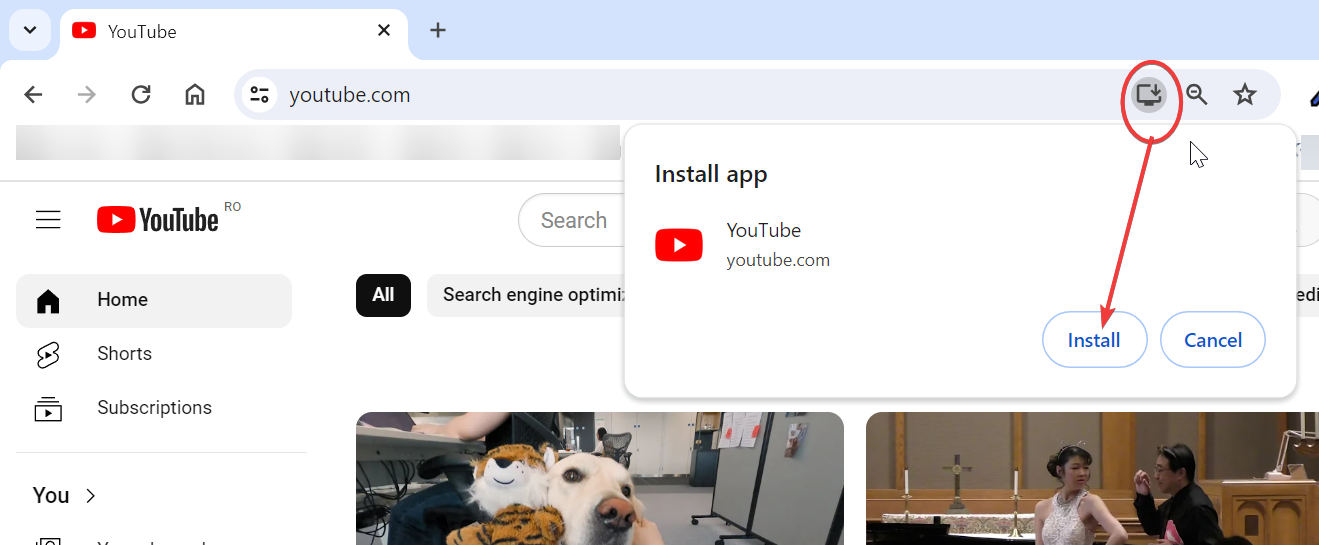This screenshot has width=1319, height=545.
Task: Open the dog with tiger toy video thumbnail
Action: pos(600,478)
